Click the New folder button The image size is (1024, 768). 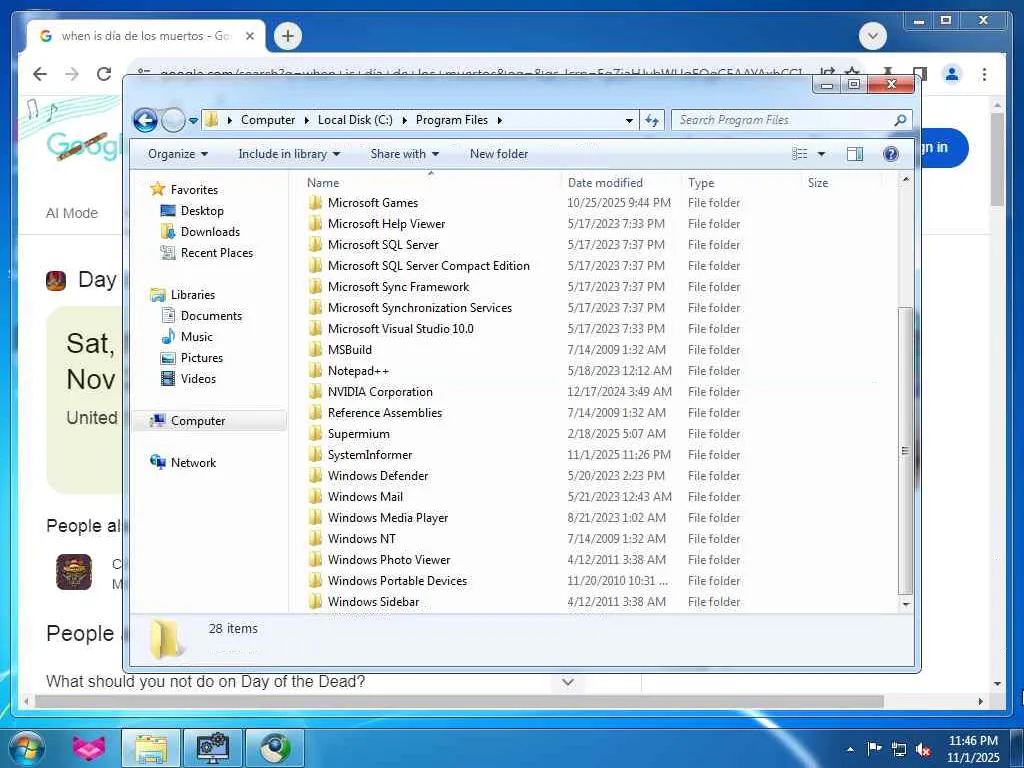click(x=499, y=154)
